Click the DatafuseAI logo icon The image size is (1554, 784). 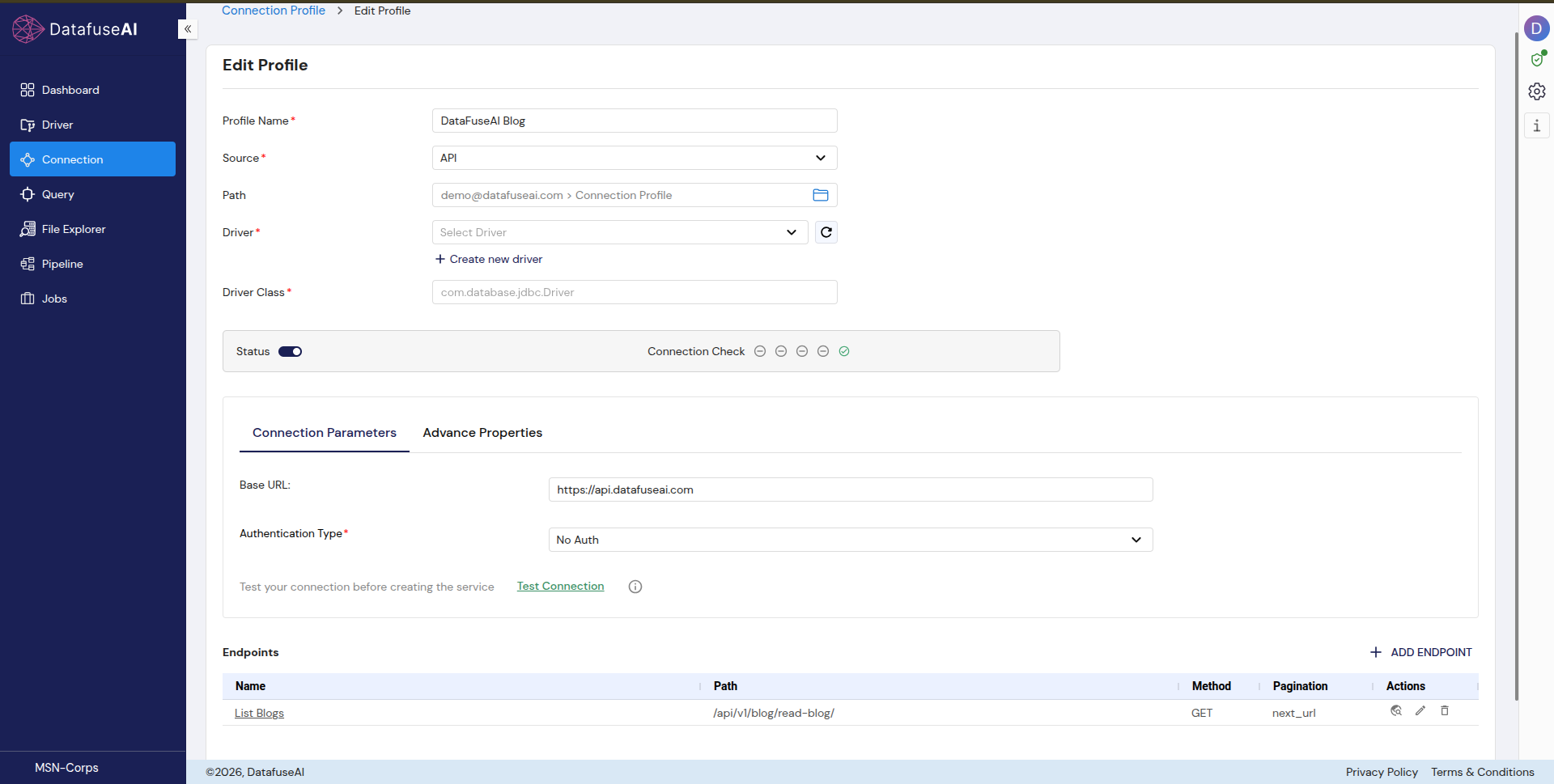tap(28, 29)
